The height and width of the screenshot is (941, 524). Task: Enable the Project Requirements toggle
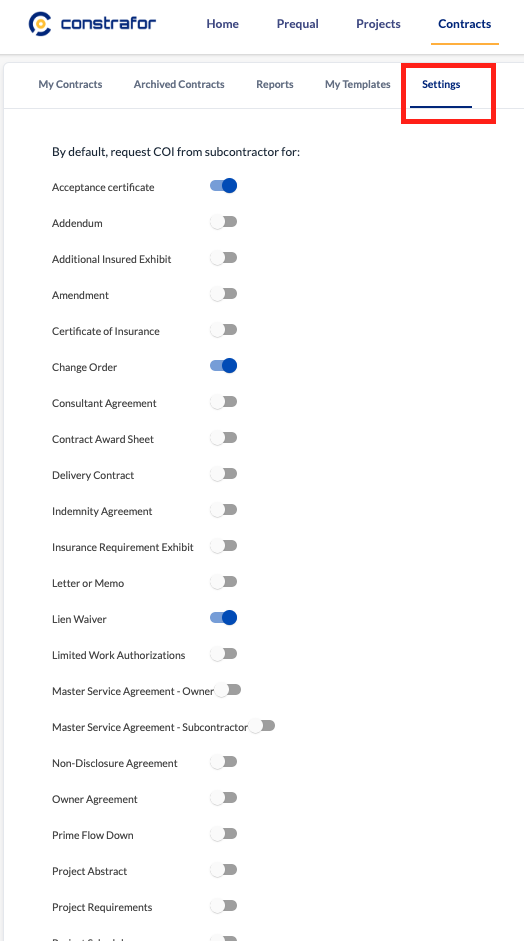[223, 906]
